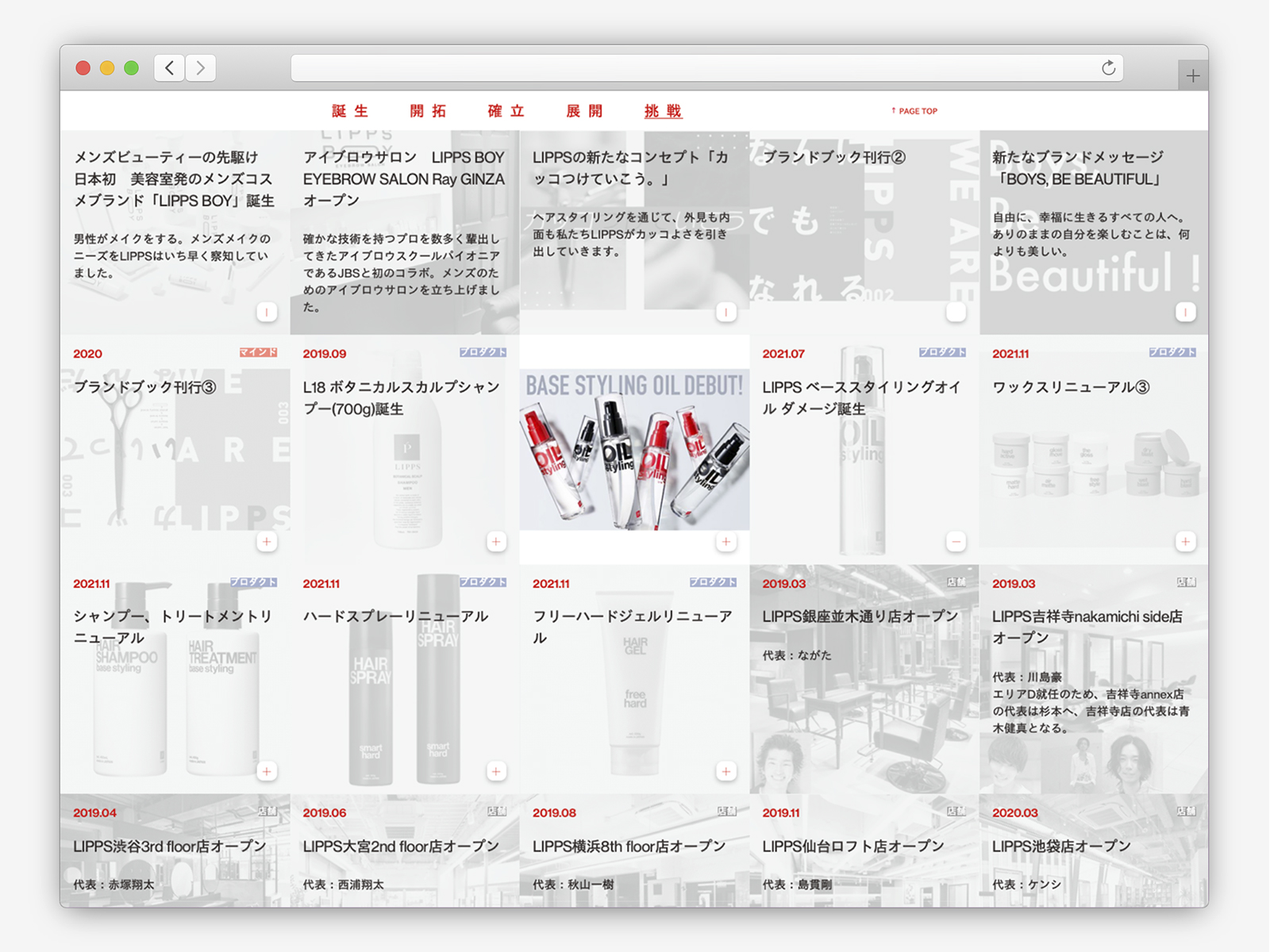Collapse the ブランドブック刊行② card toggle
This screenshot has height=952, width=1270.
point(956,312)
